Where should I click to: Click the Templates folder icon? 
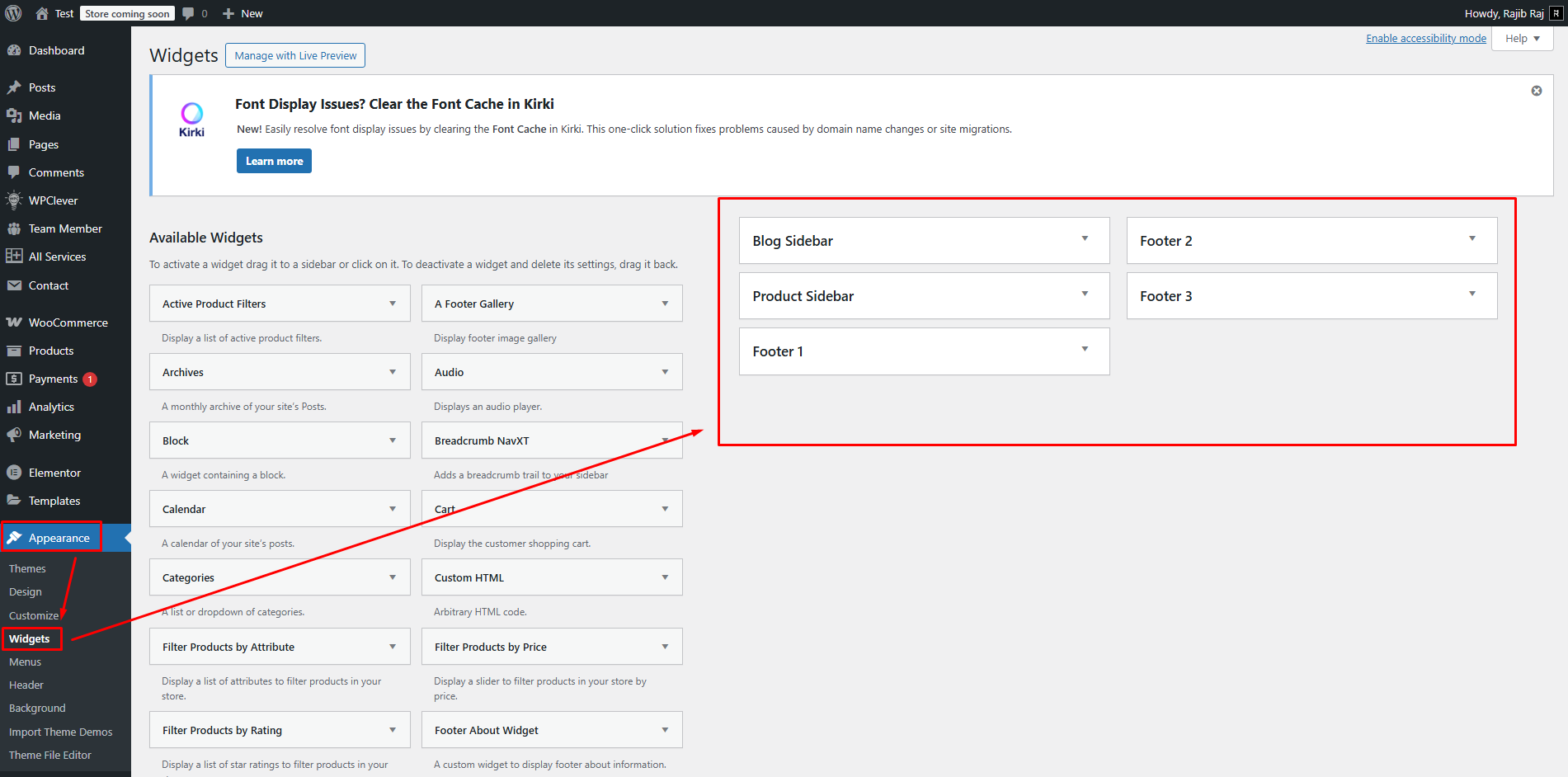pos(14,501)
